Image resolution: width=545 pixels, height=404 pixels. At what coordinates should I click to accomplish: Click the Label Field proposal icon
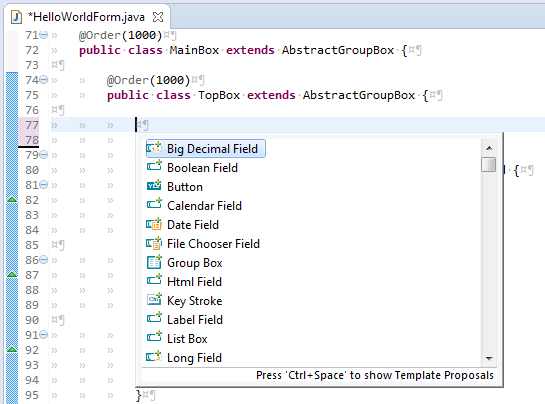pyautogui.click(x=154, y=318)
